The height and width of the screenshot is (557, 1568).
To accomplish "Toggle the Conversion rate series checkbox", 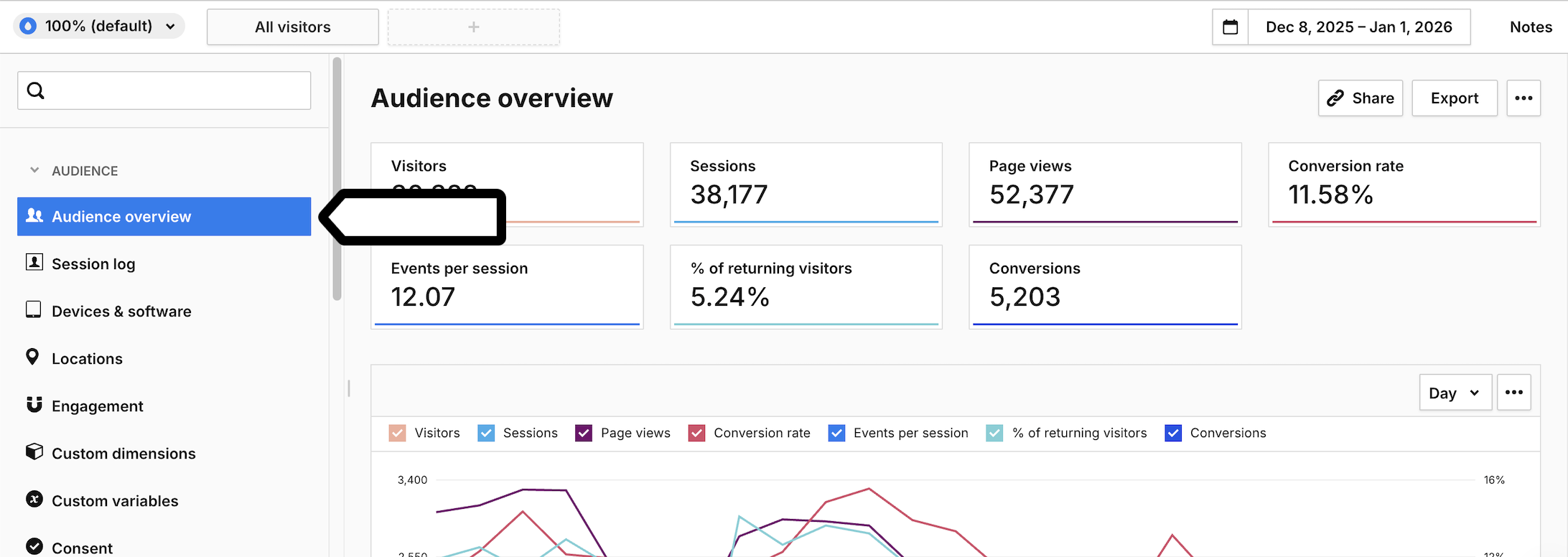I will point(696,433).
